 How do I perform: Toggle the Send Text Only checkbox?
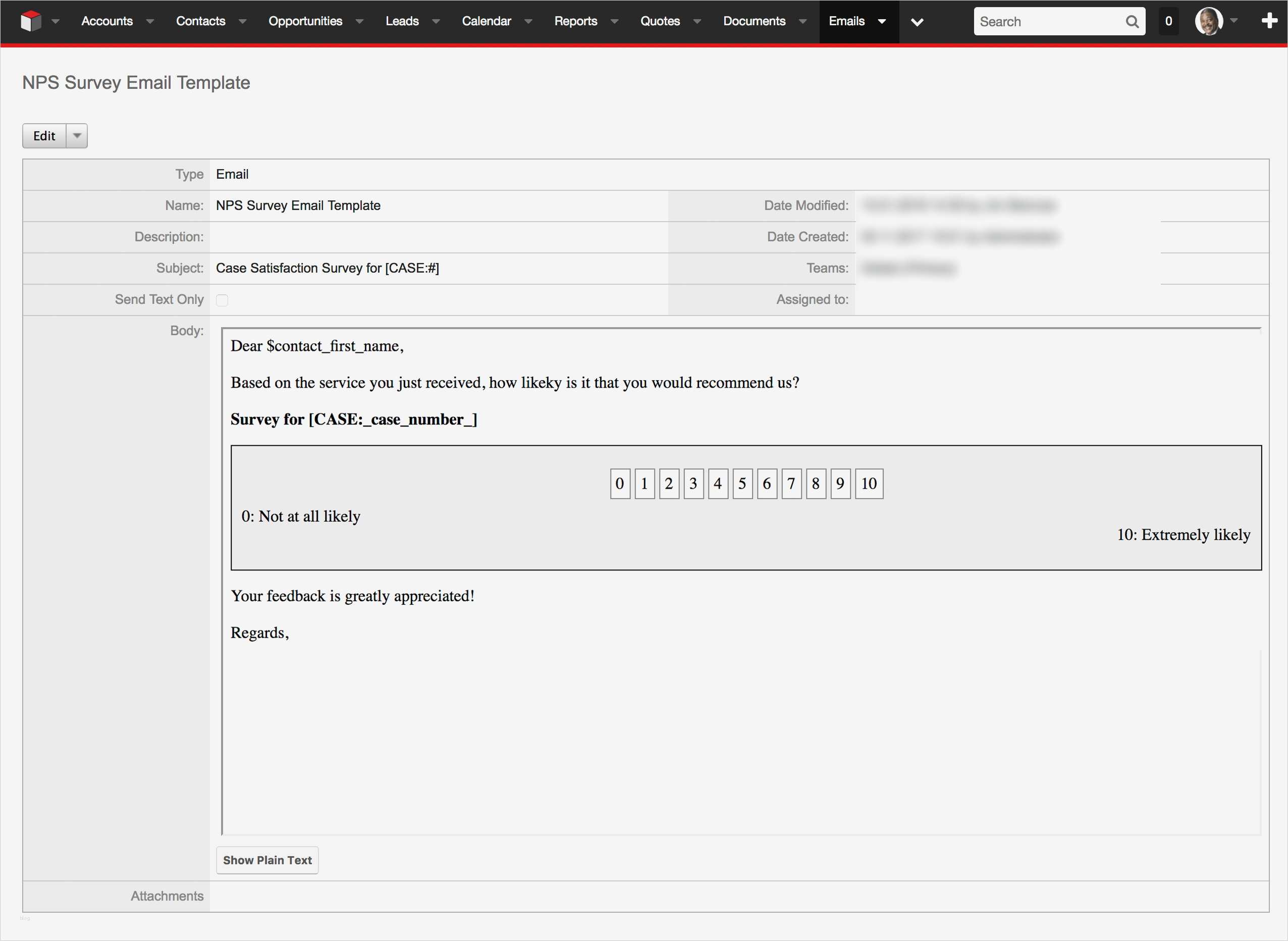[222, 300]
